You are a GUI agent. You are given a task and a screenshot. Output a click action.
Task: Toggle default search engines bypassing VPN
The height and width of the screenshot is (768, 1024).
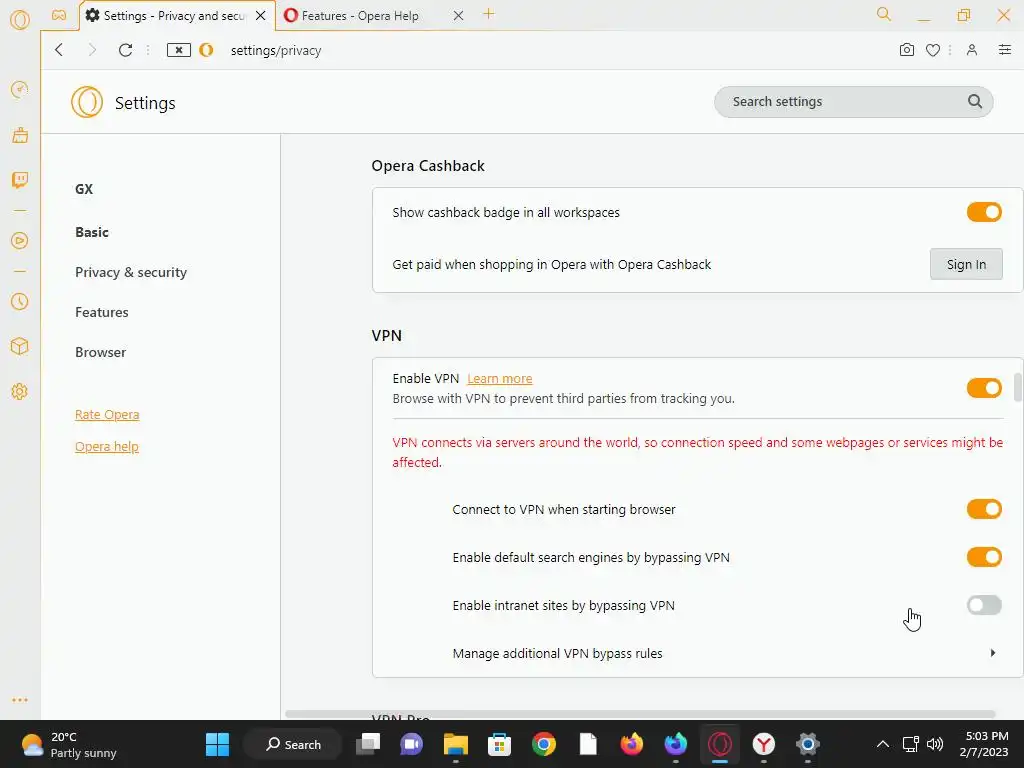pos(984,557)
